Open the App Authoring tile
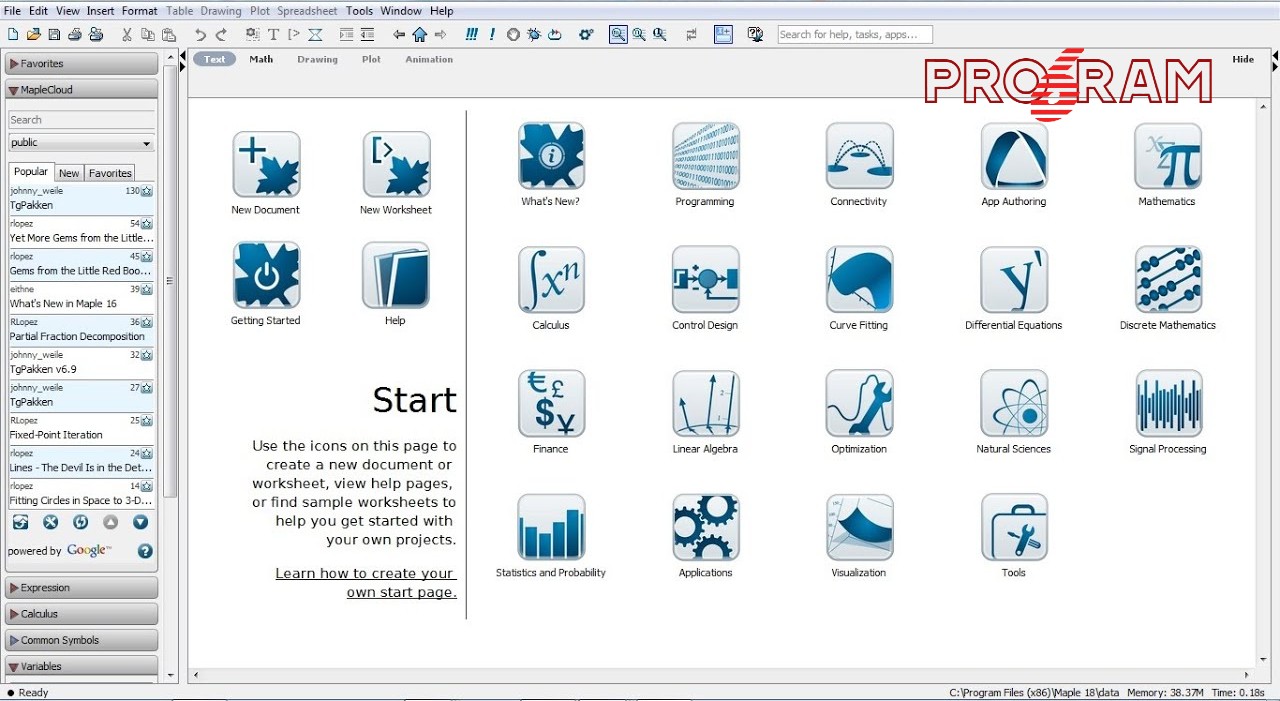Screen dimensions: 1280x701 (1014, 156)
